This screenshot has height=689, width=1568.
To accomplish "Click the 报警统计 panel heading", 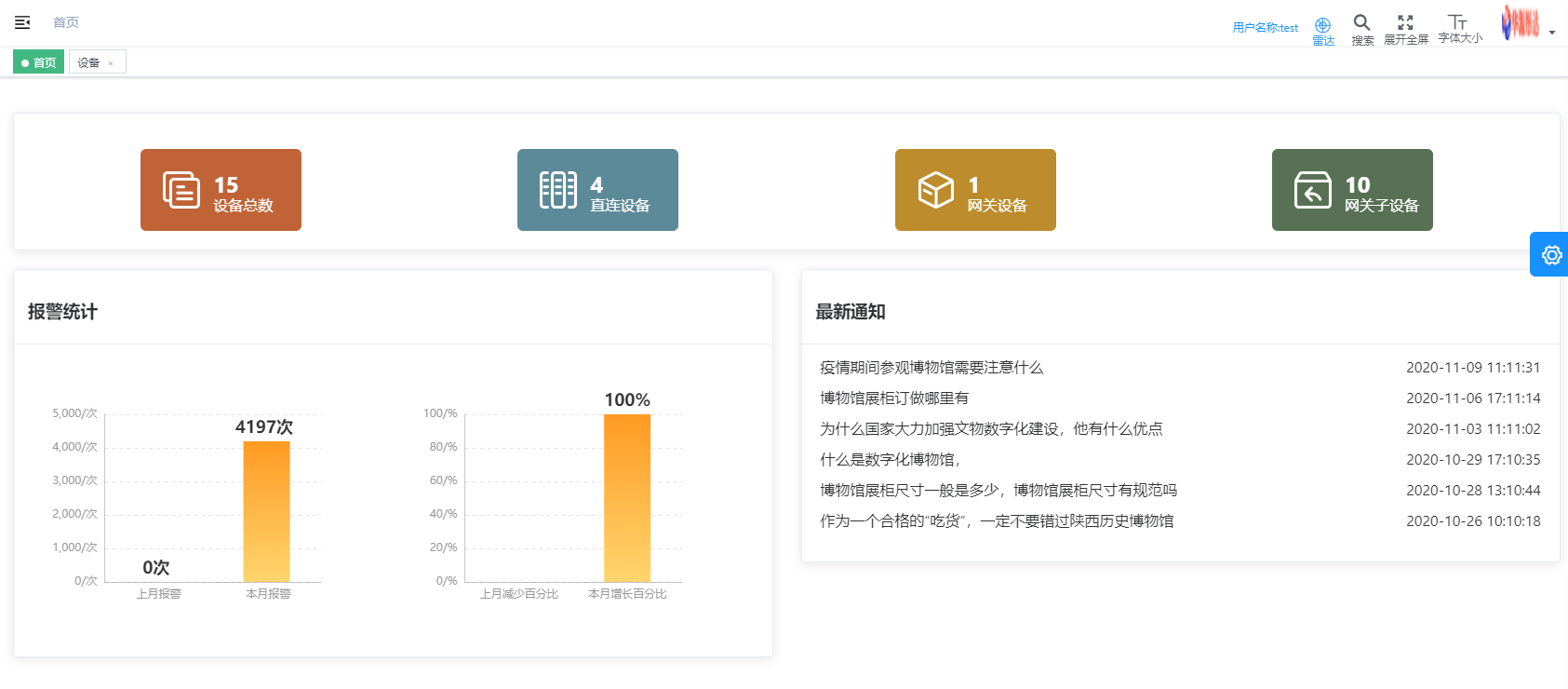I will [x=62, y=312].
